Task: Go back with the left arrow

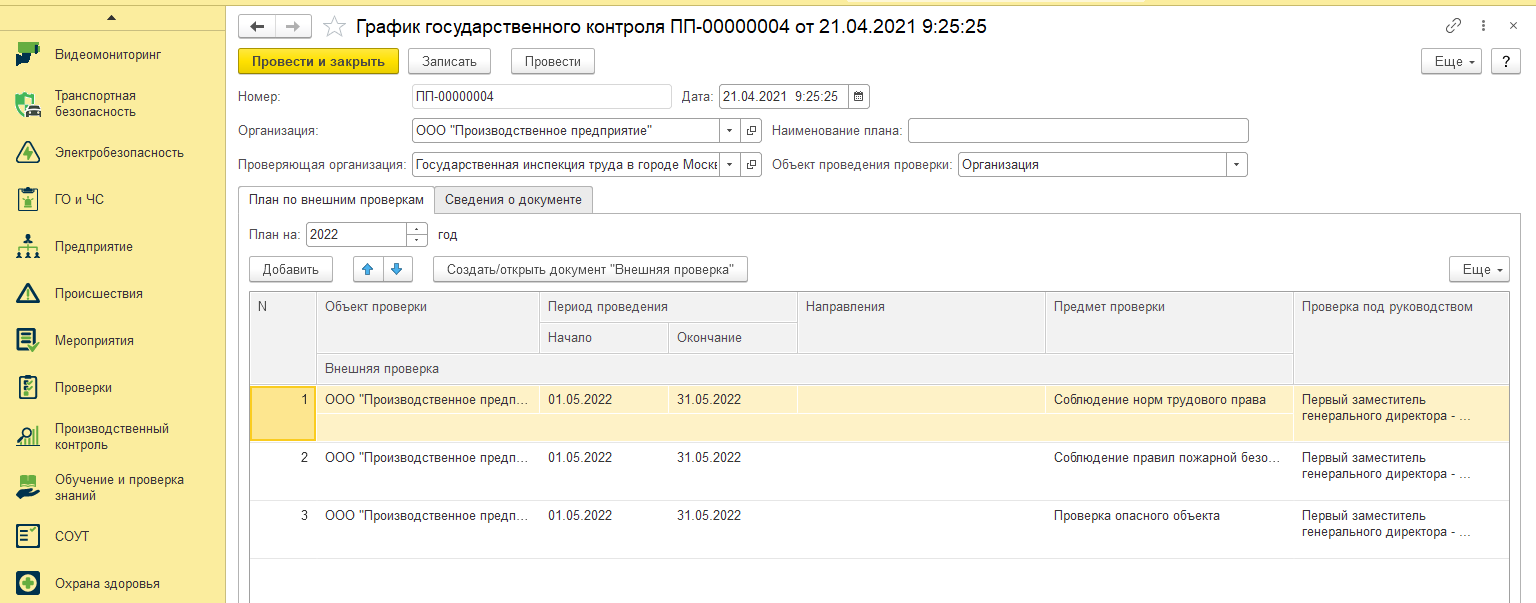Action: (257, 27)
